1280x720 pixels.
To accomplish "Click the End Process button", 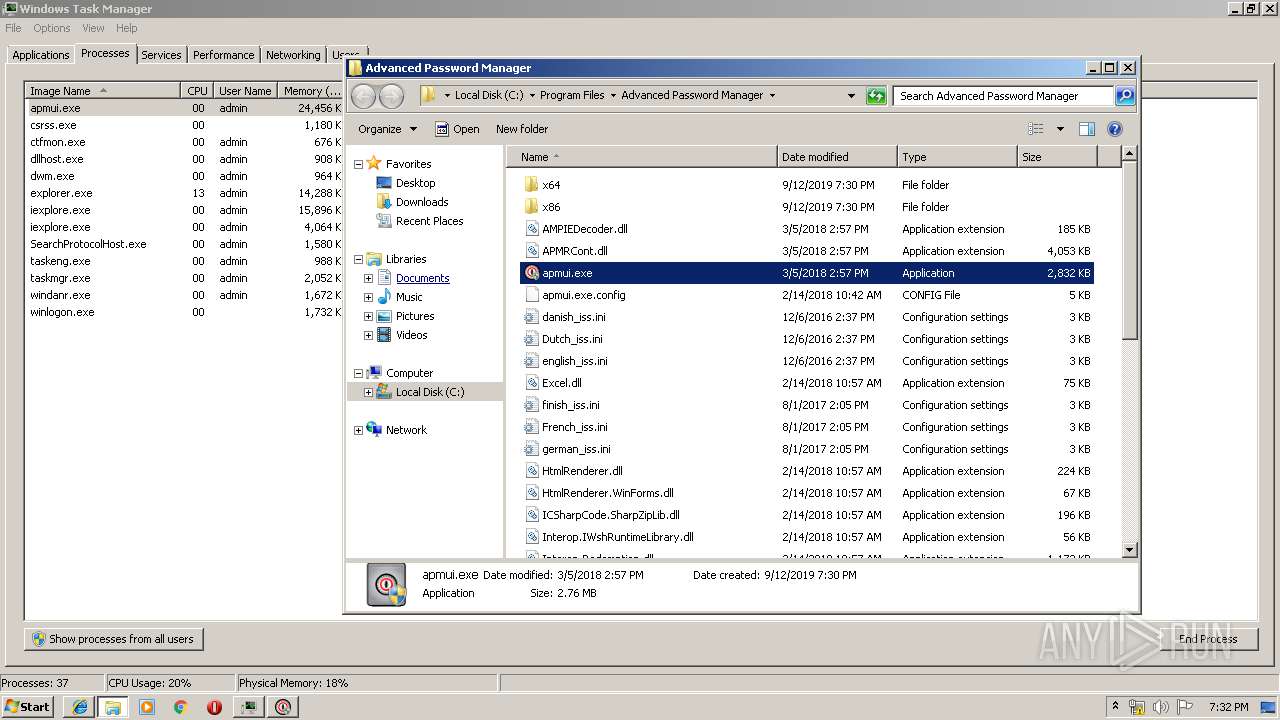I will pos(1207,639).
